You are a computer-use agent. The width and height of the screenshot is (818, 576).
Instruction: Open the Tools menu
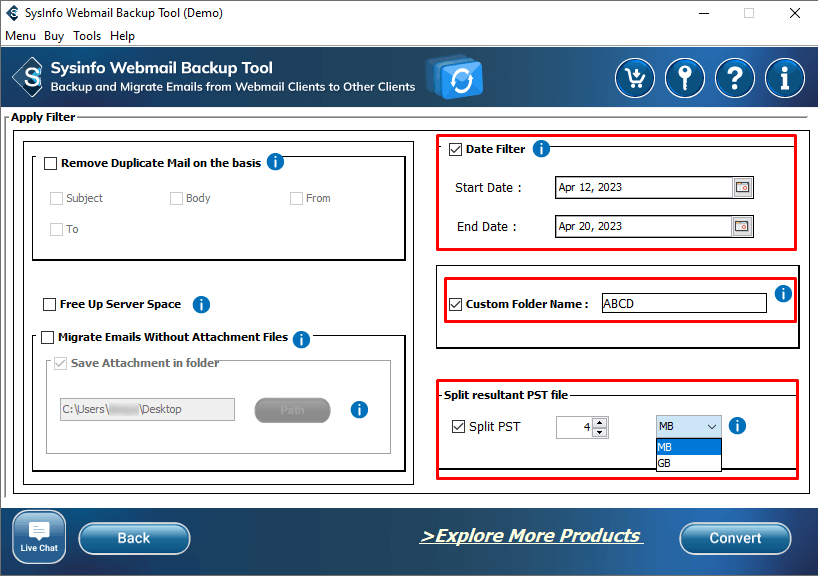point(87,36)
